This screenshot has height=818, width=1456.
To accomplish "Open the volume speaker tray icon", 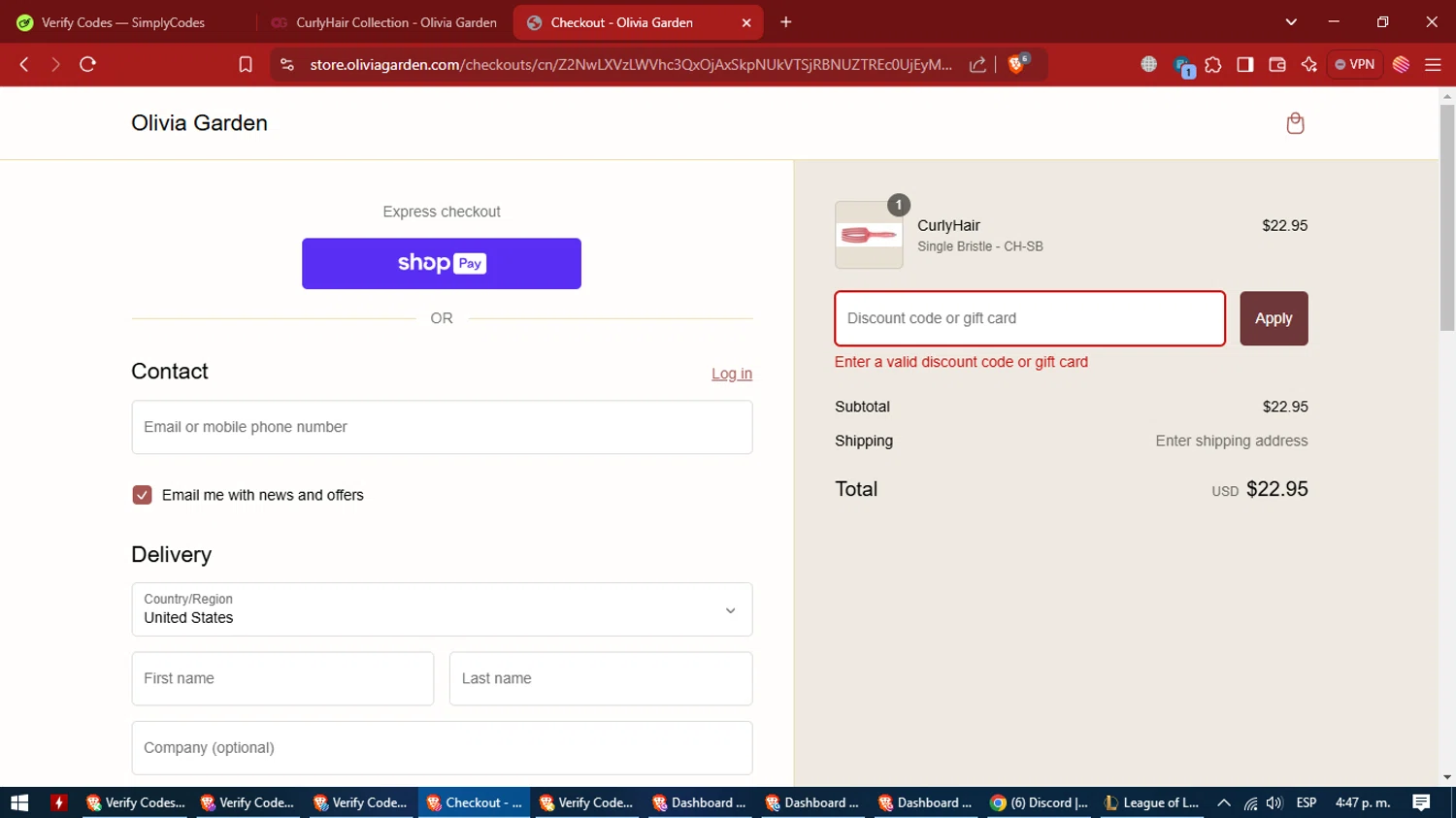I will (x=1274, y=802).
